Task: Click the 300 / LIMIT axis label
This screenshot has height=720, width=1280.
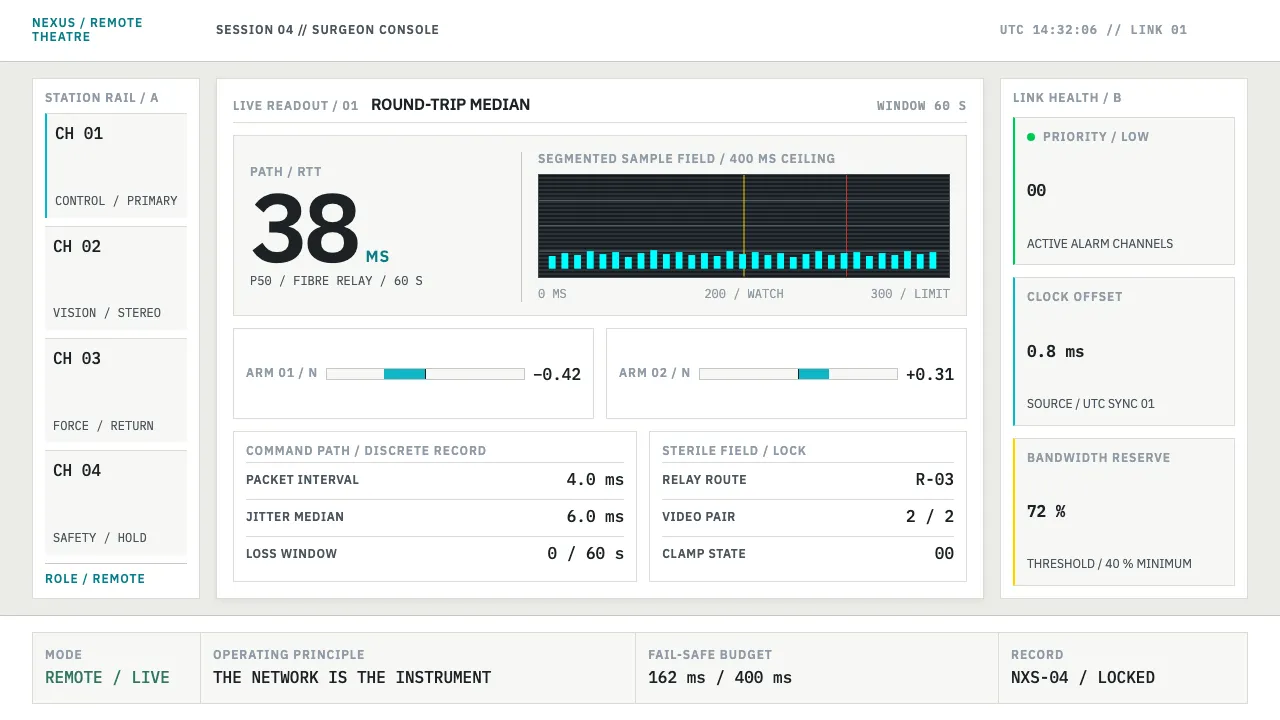Action: [910, 294]
